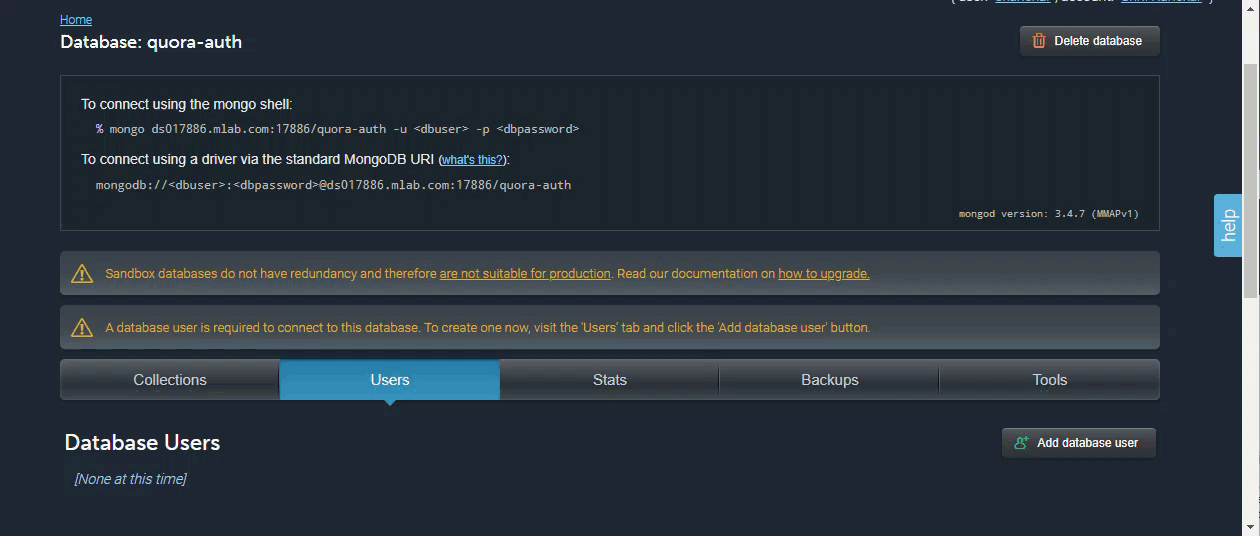1260x536 pixels.
Task: Click the "Database: quora-auth" heading
Action: coord(151,42)
